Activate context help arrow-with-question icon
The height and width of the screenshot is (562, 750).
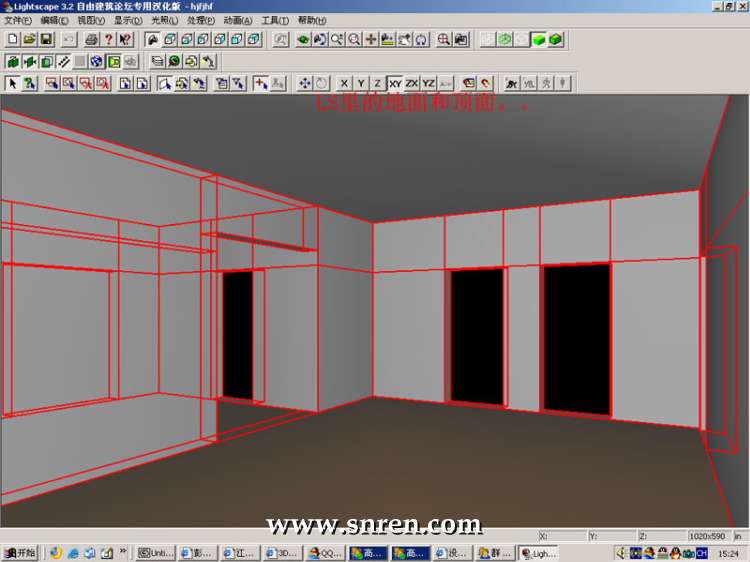click(x=125, y=39)
